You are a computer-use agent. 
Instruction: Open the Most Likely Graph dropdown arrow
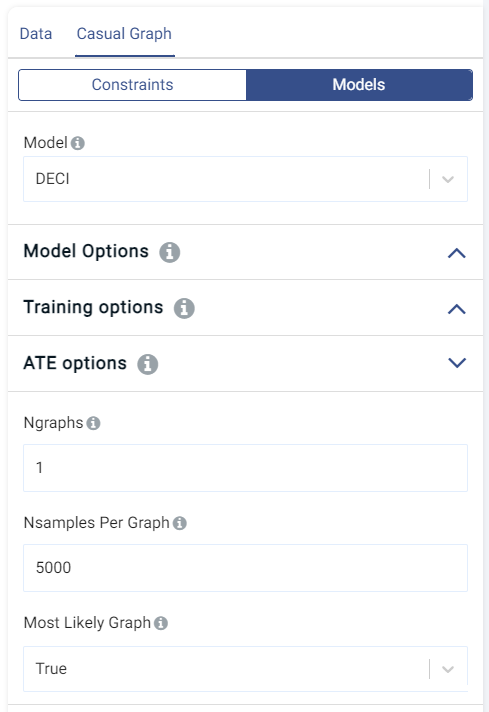click(x=448, y=669)
